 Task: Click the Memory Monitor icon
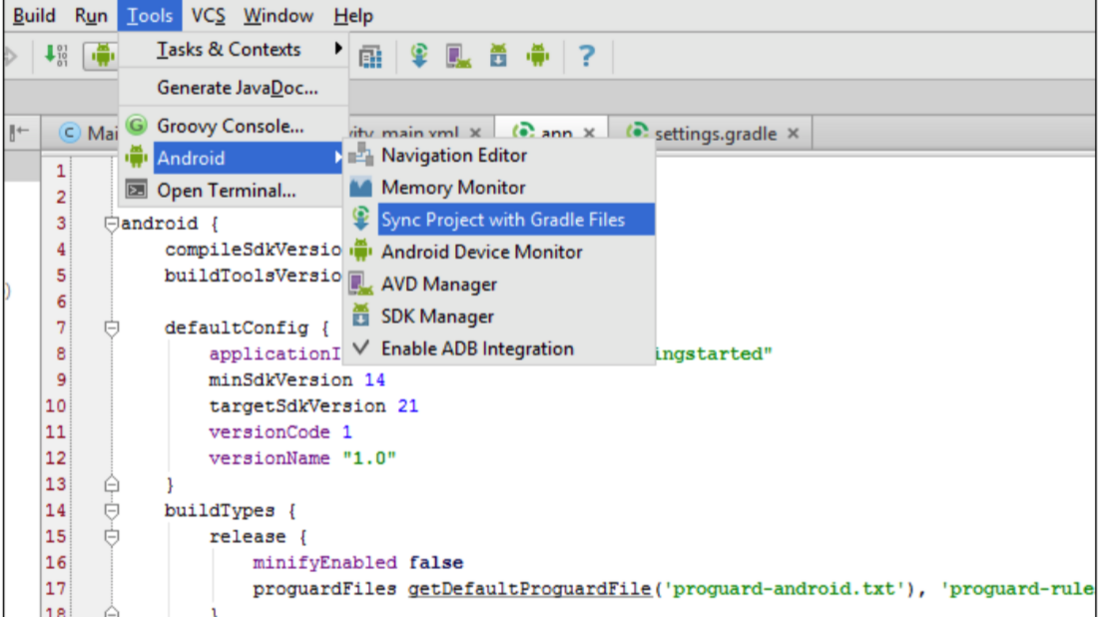tap(361, 187)
